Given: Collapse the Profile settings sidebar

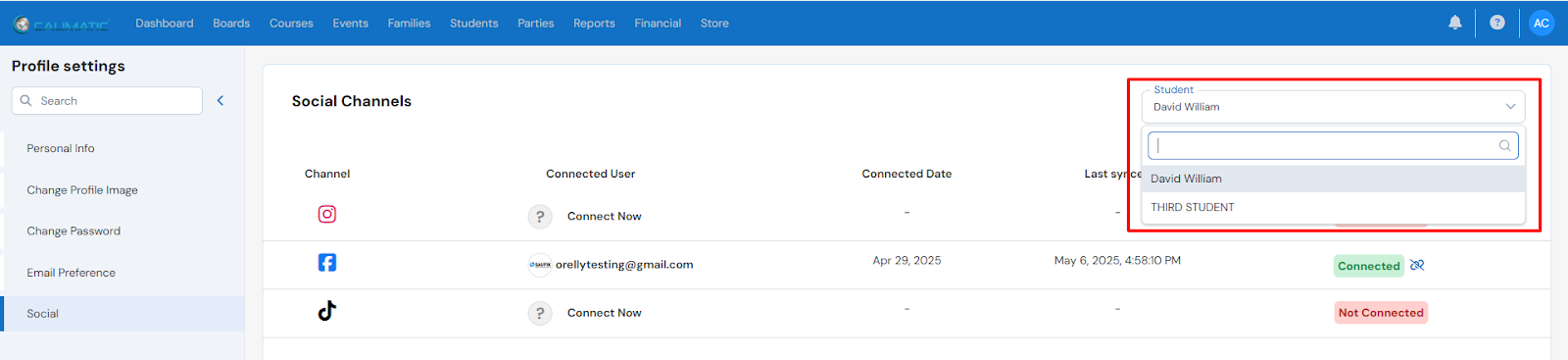Looking at the screenshot, I should [x=220, y=100].
